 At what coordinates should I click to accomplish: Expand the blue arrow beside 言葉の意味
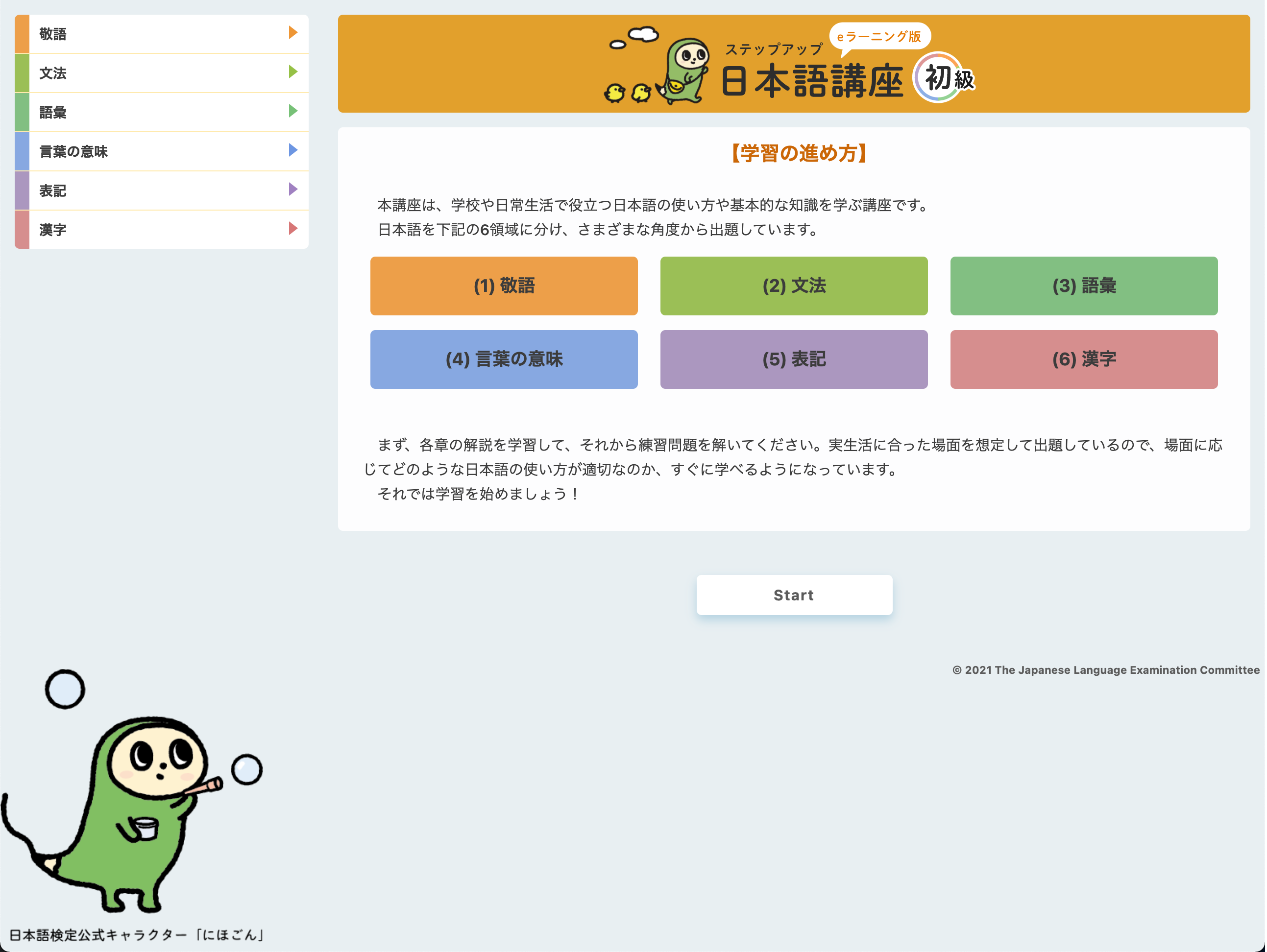pos(292,150)
